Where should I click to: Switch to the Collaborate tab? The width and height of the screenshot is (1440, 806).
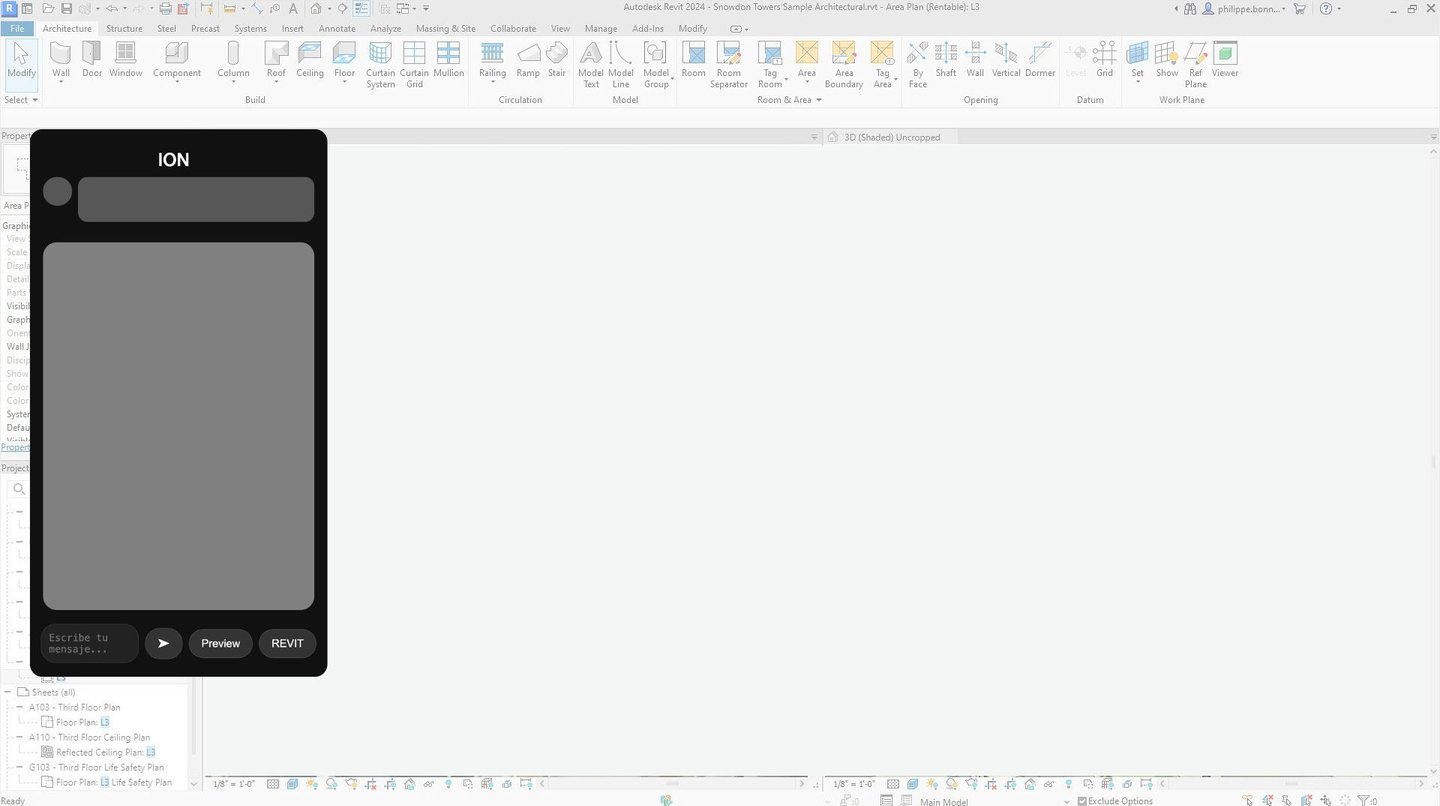[x=513, y=28]
